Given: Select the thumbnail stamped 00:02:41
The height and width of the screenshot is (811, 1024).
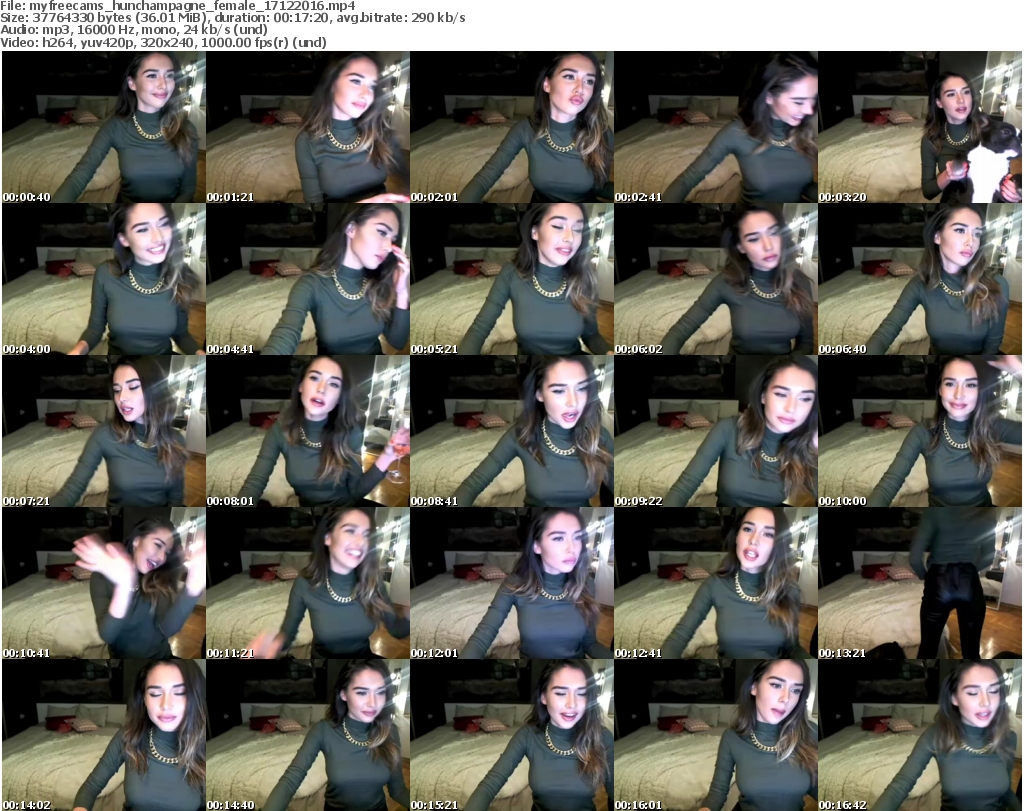Looking at the screenshot, I should [716, 127].
